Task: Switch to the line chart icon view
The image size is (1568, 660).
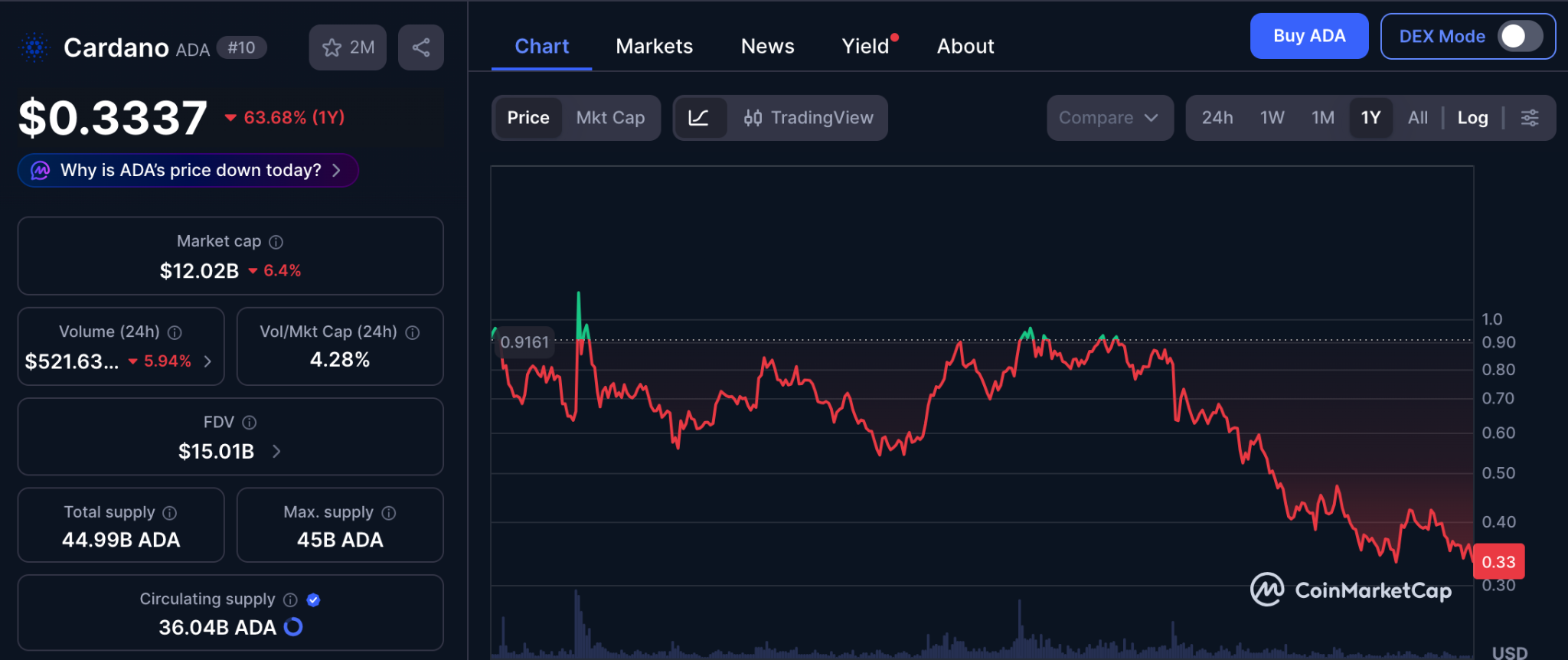Action: pyautogui.click(x=699, y=118)
